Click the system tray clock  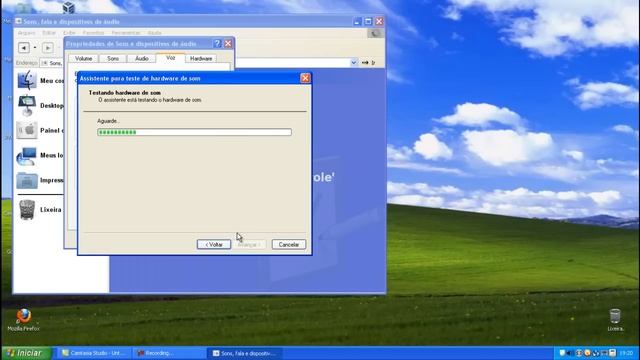click(x=626, y=353)
